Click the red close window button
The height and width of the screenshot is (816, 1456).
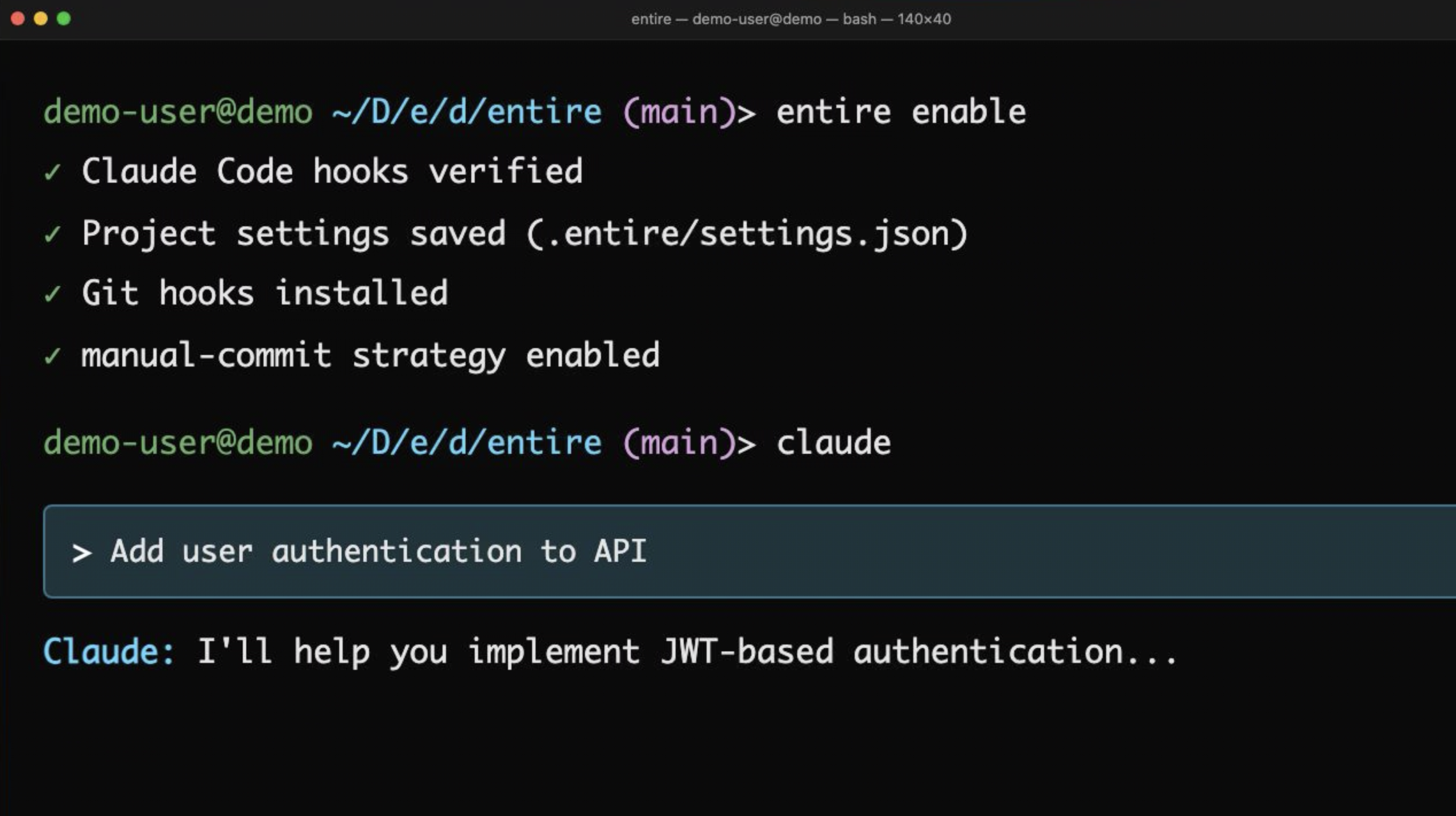(x=18, y=19)
